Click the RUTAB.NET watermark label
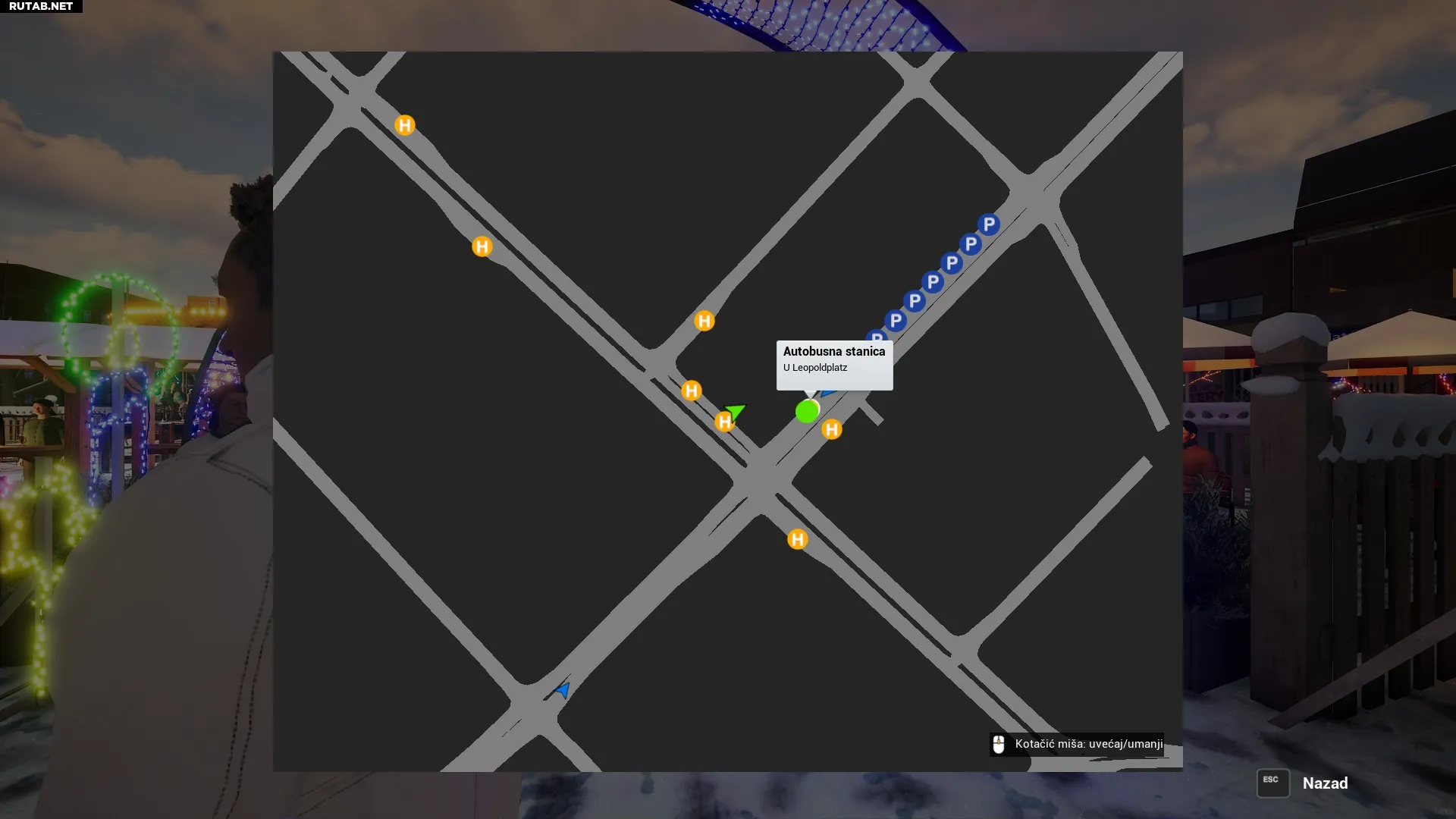The image size is (1456, 819). pyautogui.click(x=41, y=6)
